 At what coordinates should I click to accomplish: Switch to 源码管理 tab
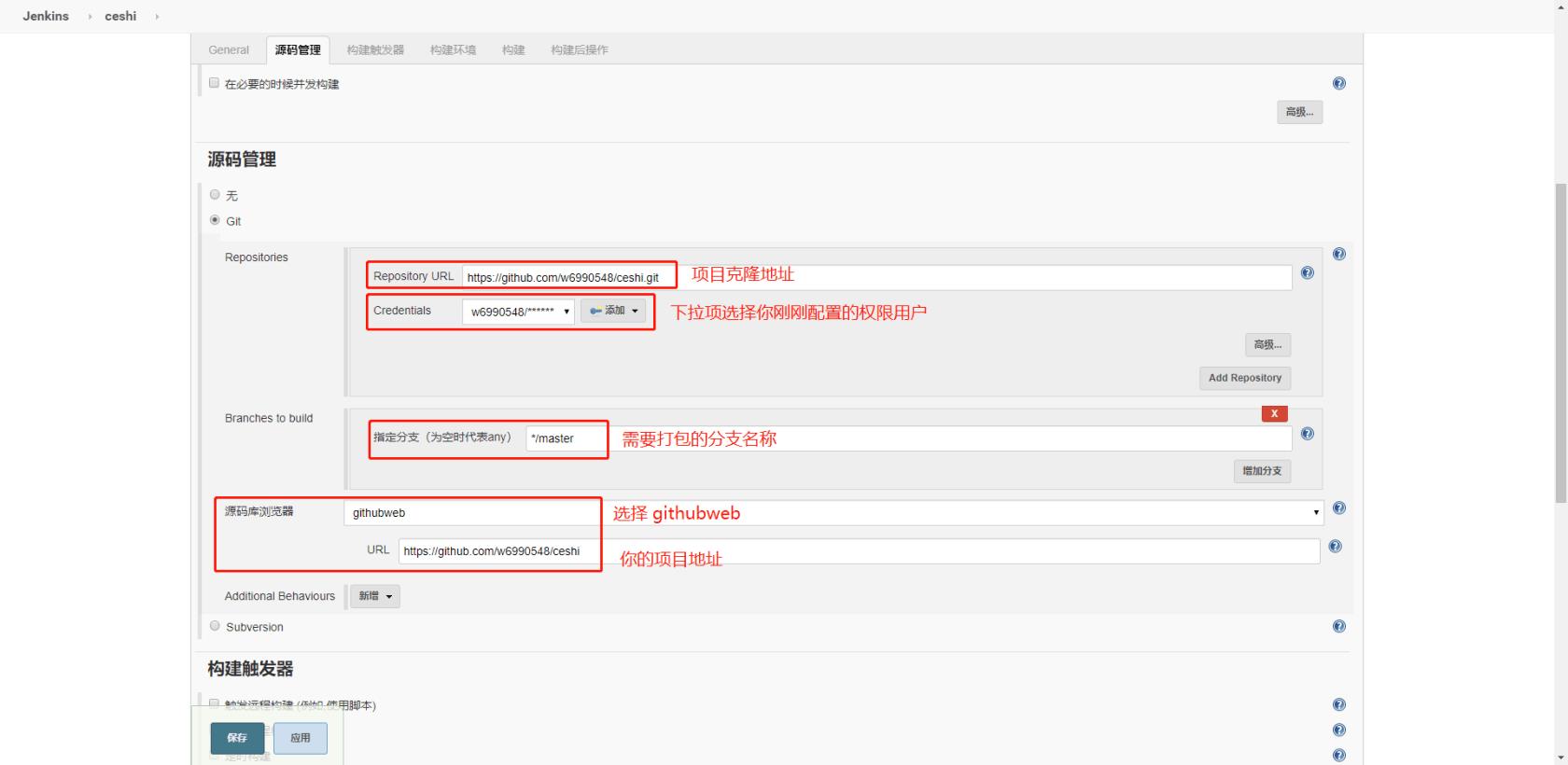(298, 50)
